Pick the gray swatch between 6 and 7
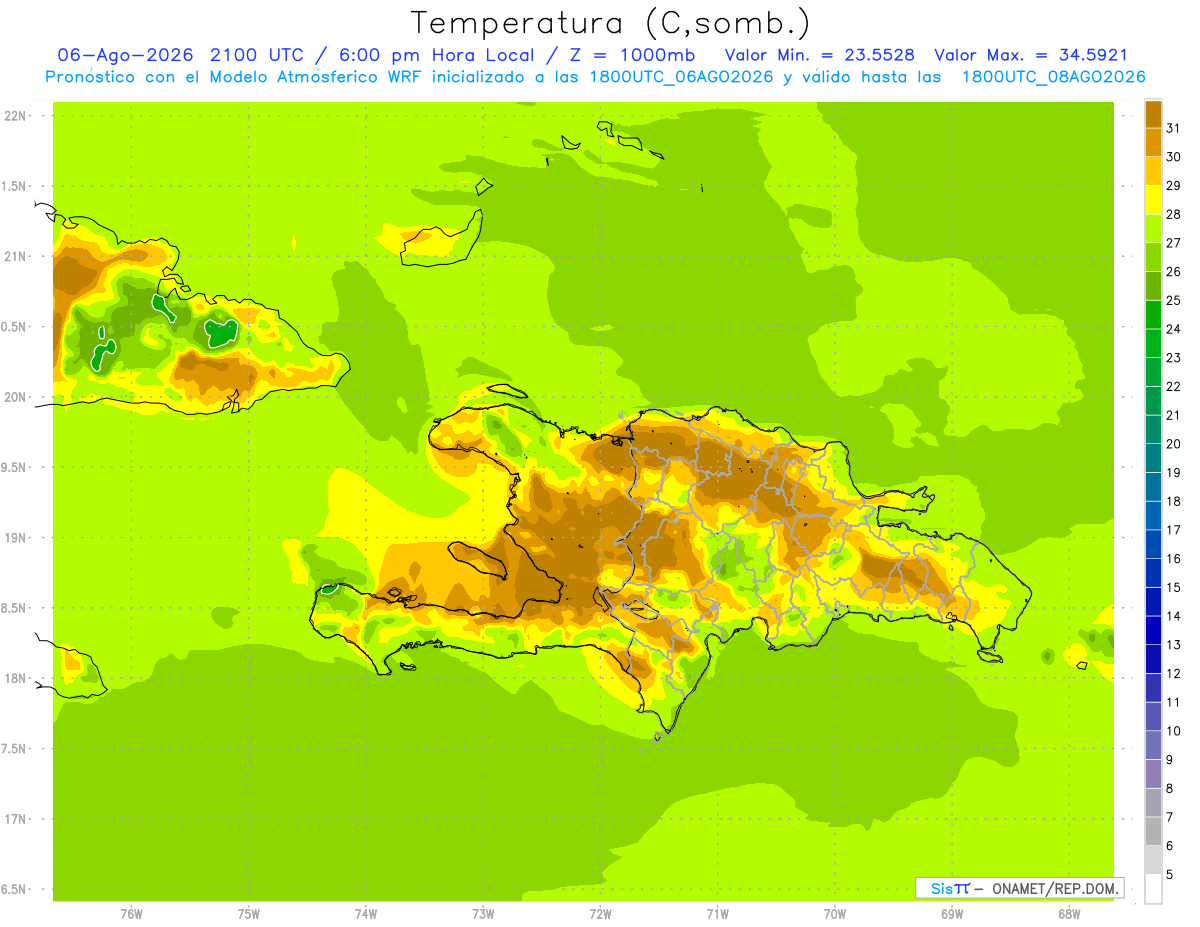The width and height of the screenshot is (1200, 927). tap(1153, 831)
